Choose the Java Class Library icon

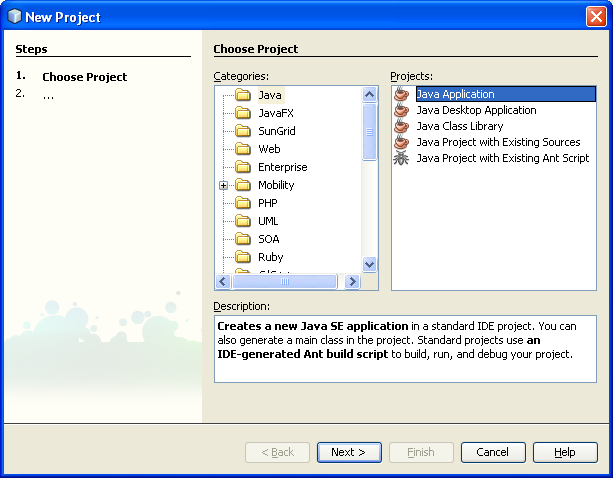click(401, 127)
